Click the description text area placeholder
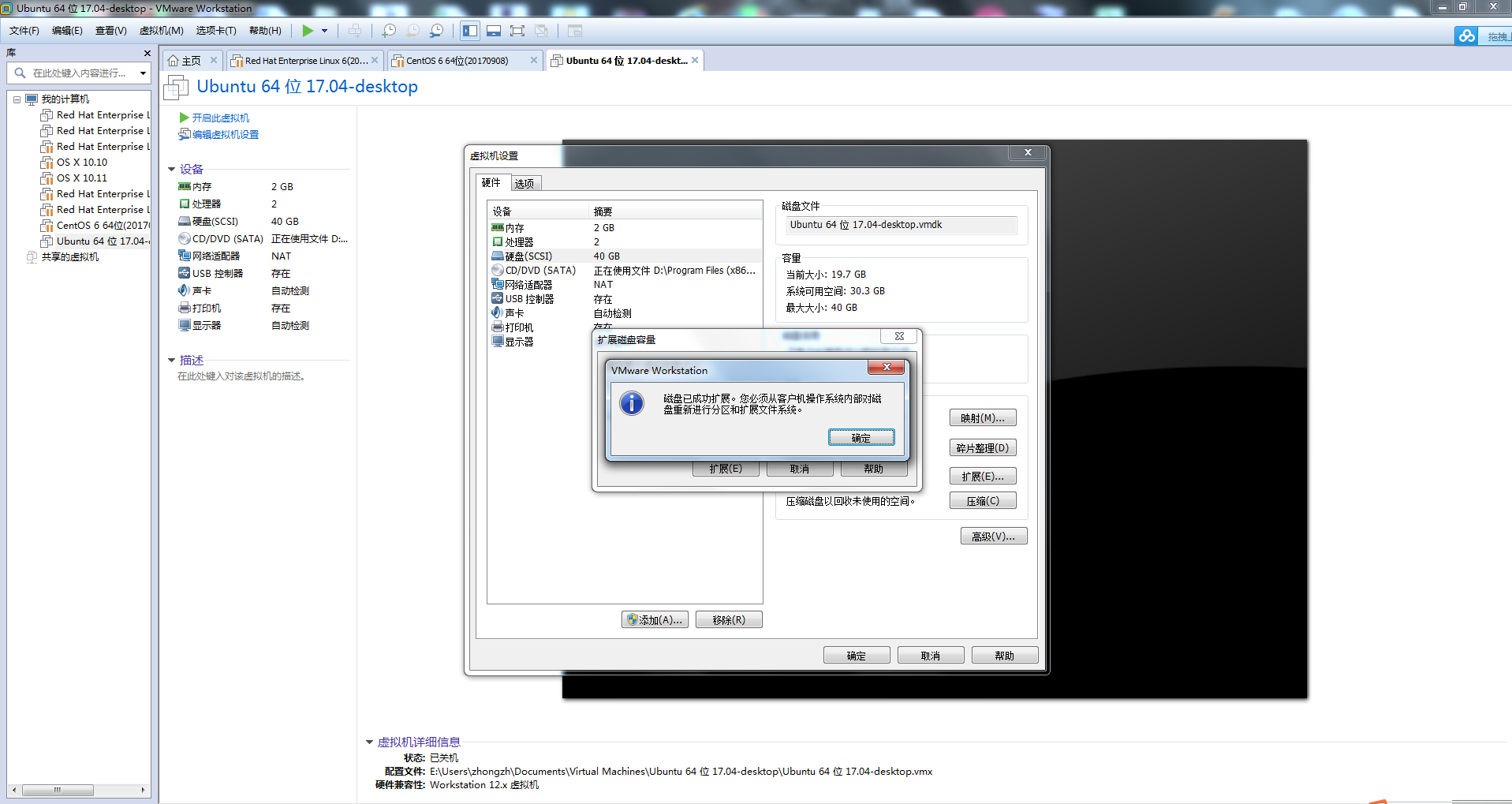This screenshot has width=1512, height=804. click(x=241, y=376)
